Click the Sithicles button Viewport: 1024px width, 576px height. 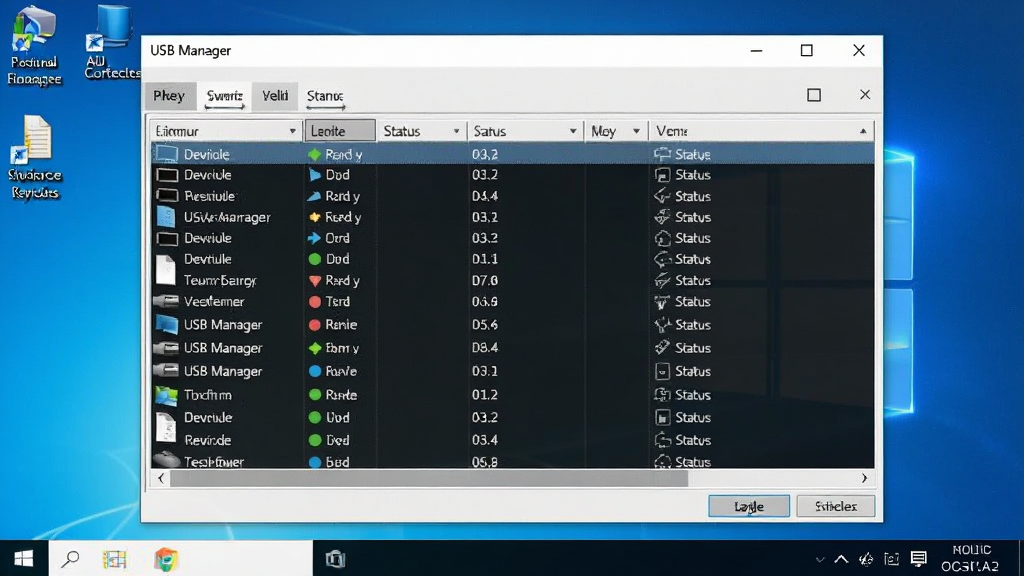tap(836, 506)
